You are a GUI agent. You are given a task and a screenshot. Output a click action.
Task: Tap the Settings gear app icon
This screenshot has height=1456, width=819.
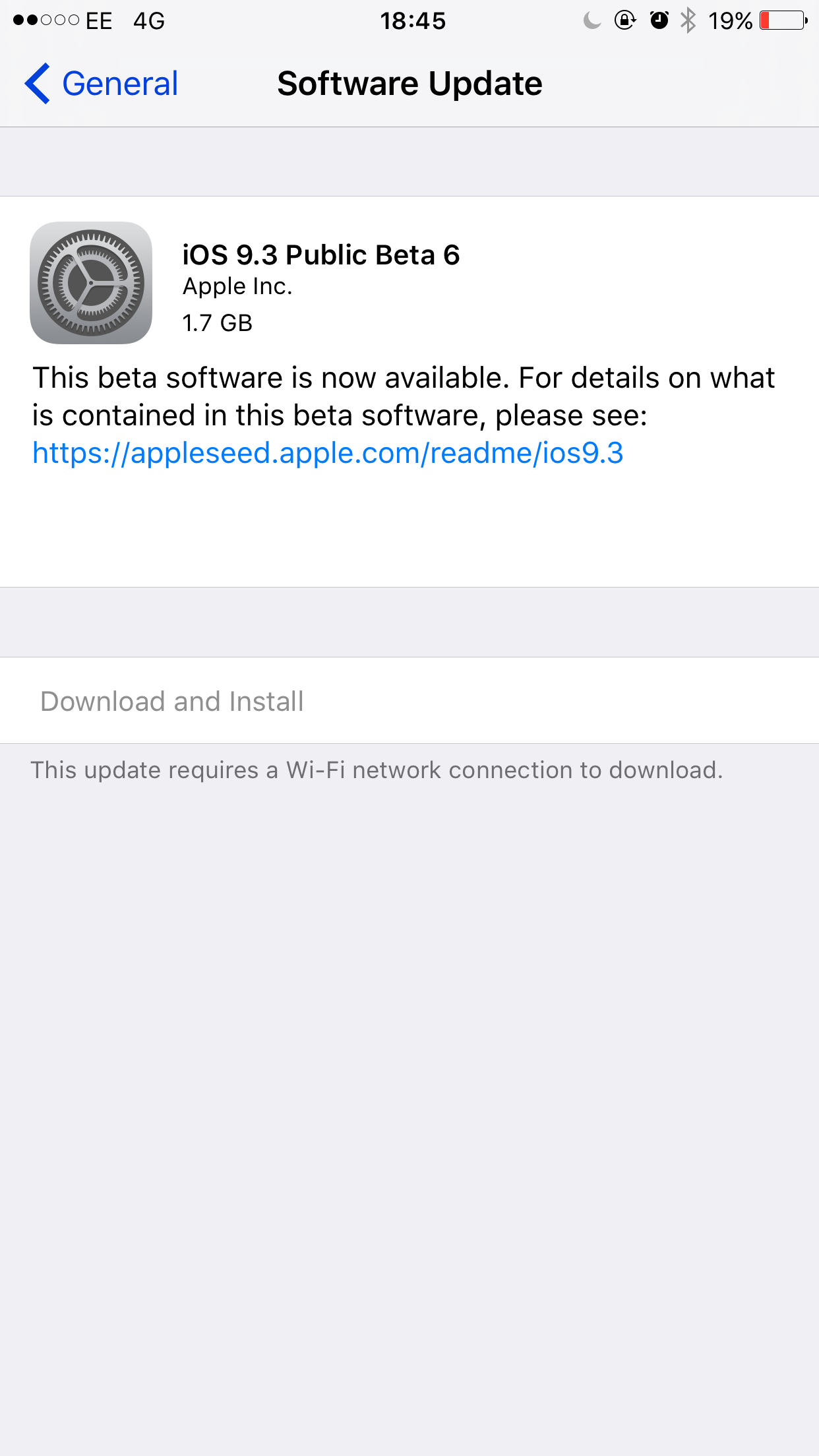coord(91,283)
